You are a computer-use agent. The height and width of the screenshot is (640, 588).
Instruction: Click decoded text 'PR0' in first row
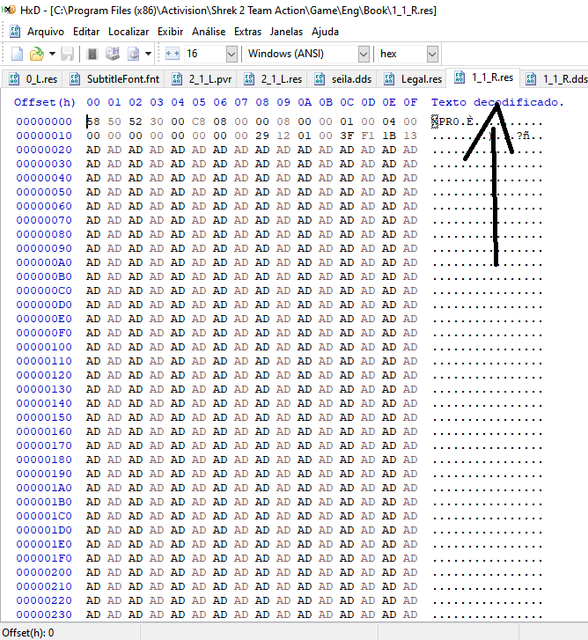[x=449, y=122]
